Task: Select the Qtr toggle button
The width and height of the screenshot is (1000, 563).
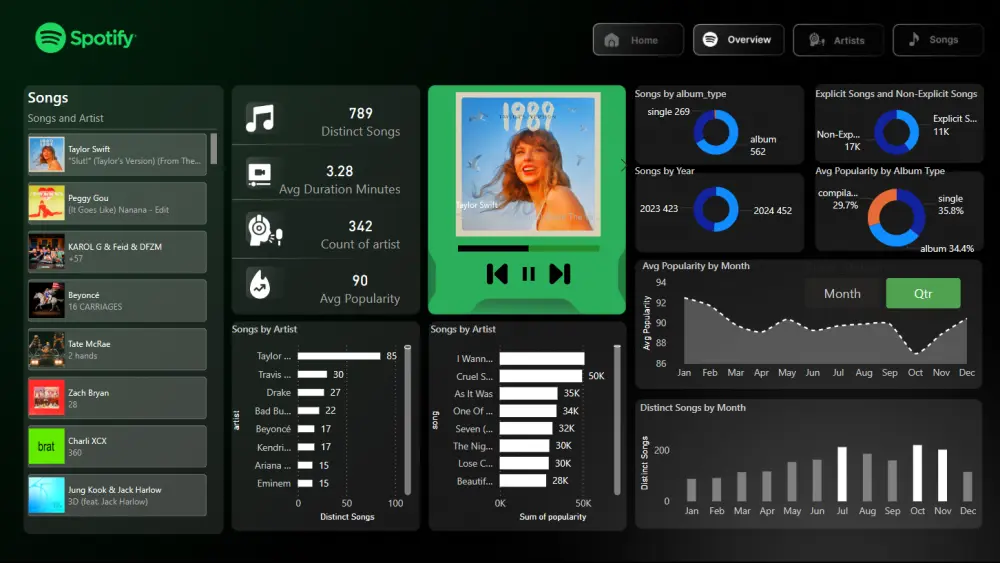Action: 923,294
